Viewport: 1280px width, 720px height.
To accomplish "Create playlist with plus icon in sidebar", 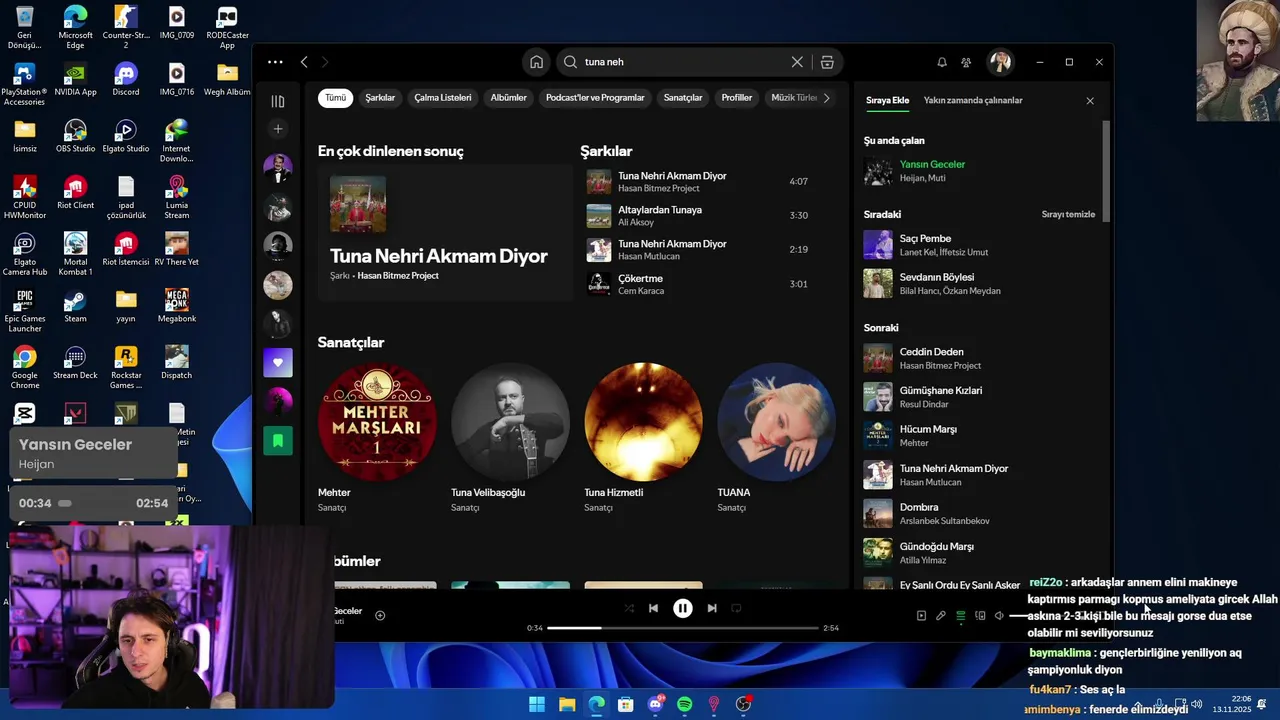I will [278, 128].
